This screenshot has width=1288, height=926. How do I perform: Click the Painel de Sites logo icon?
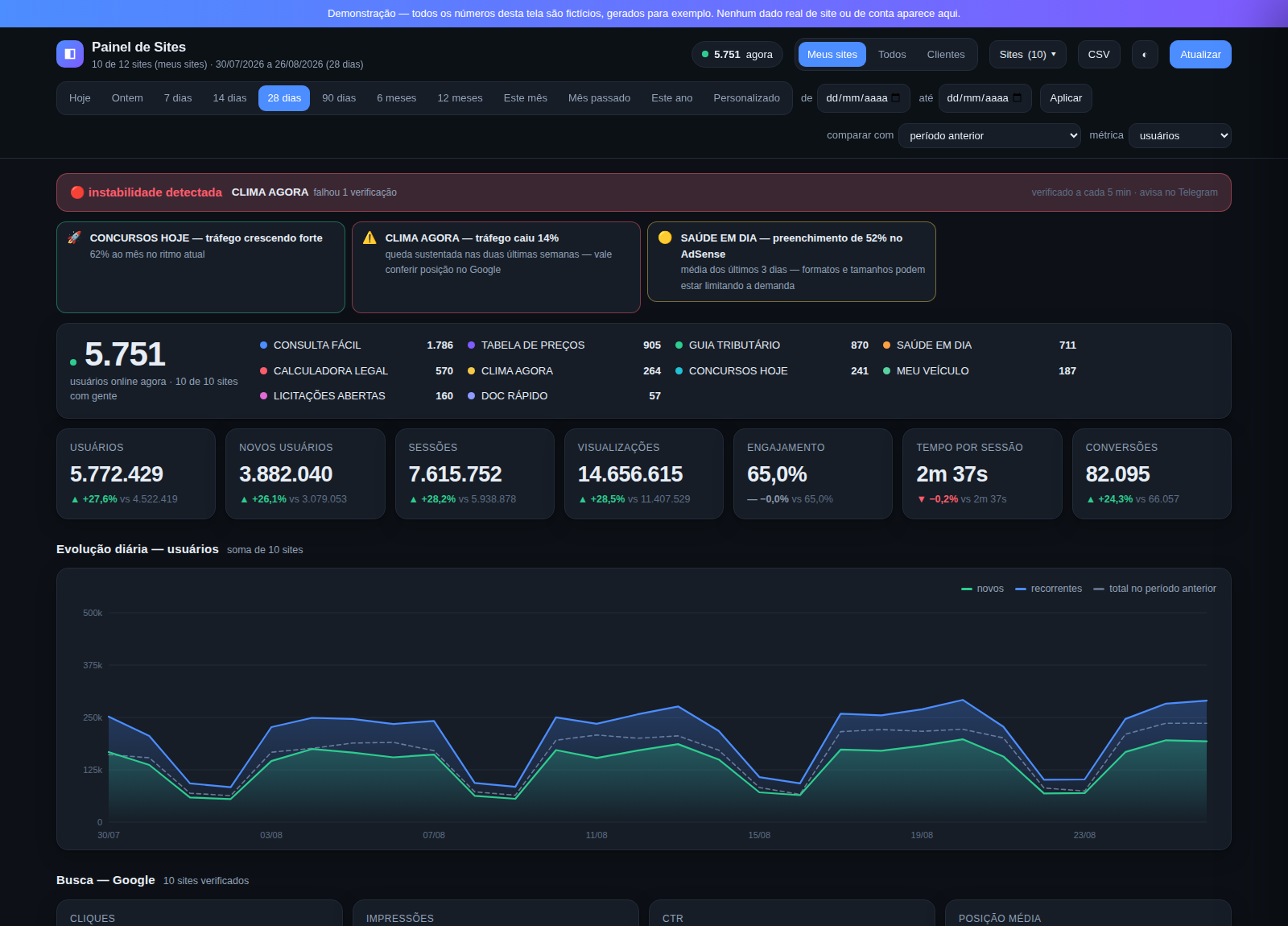click(70, 54)
